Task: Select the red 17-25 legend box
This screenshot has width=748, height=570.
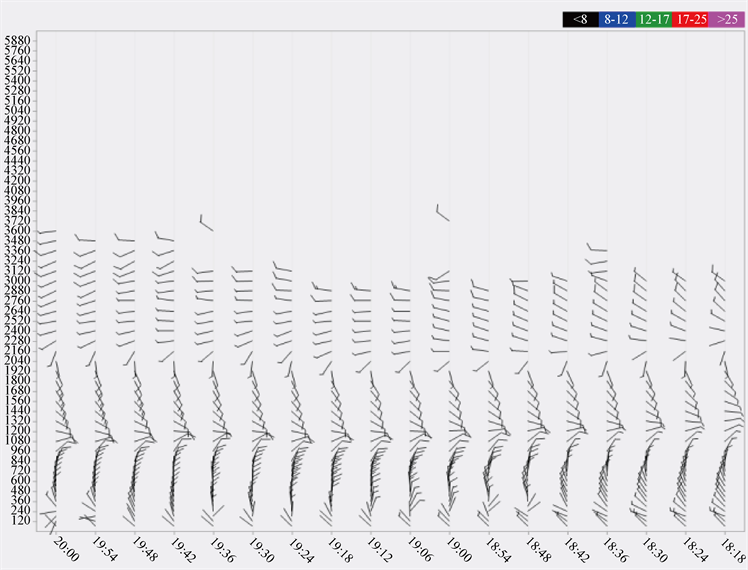Action: point(689,19)
